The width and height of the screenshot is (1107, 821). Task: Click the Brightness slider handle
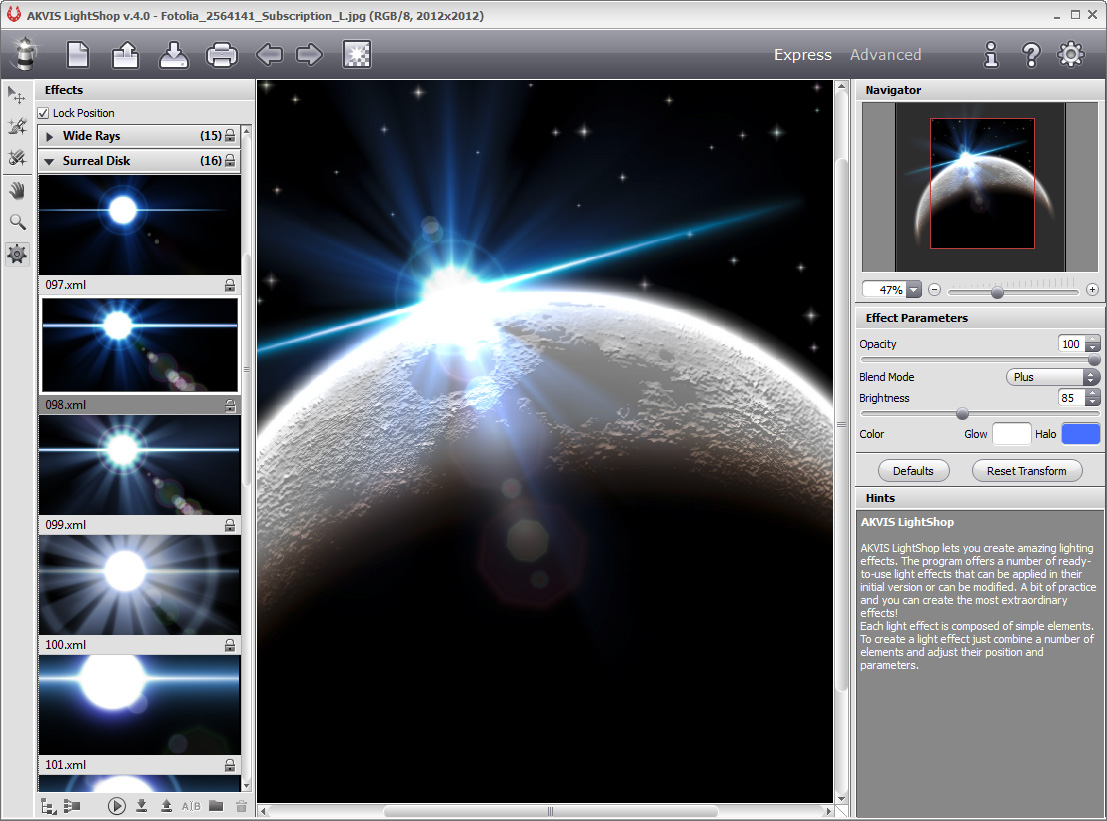pos(962,414)
